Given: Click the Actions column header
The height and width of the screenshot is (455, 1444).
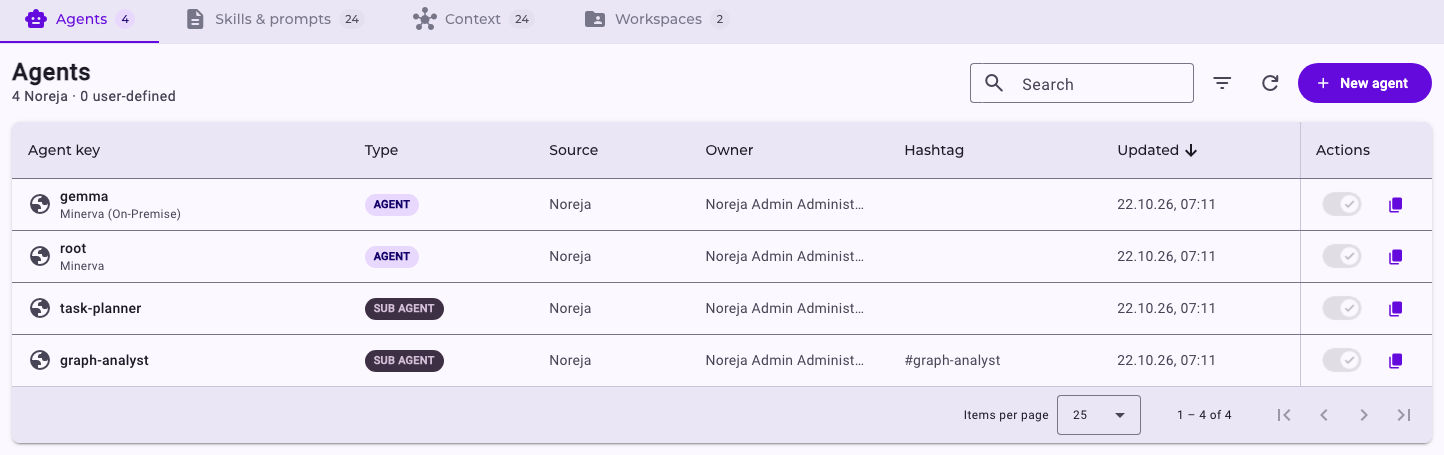Looking at the screenshot, I should (x=1342, y=150).
